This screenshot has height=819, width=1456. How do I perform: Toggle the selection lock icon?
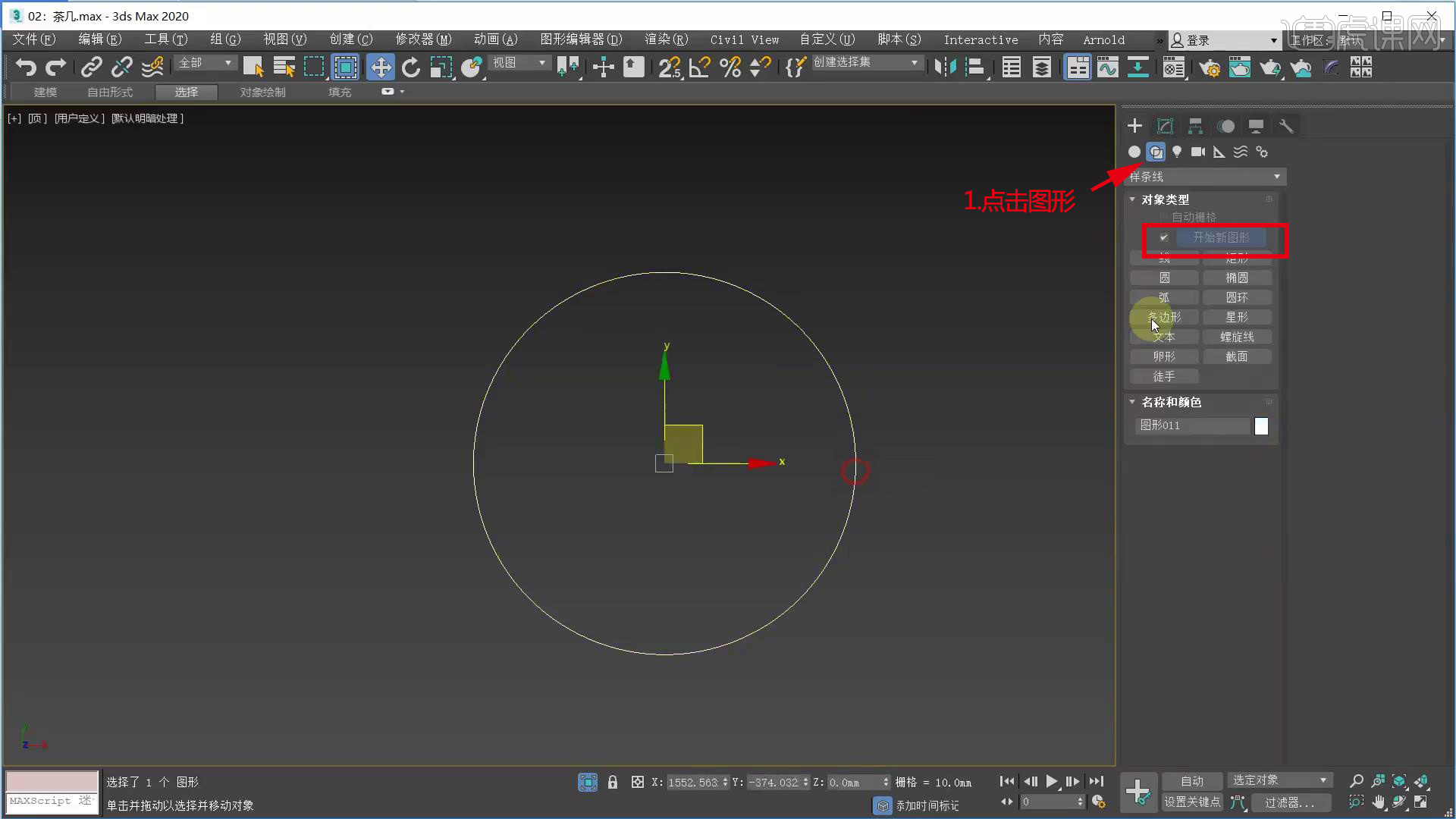(613, 782)
